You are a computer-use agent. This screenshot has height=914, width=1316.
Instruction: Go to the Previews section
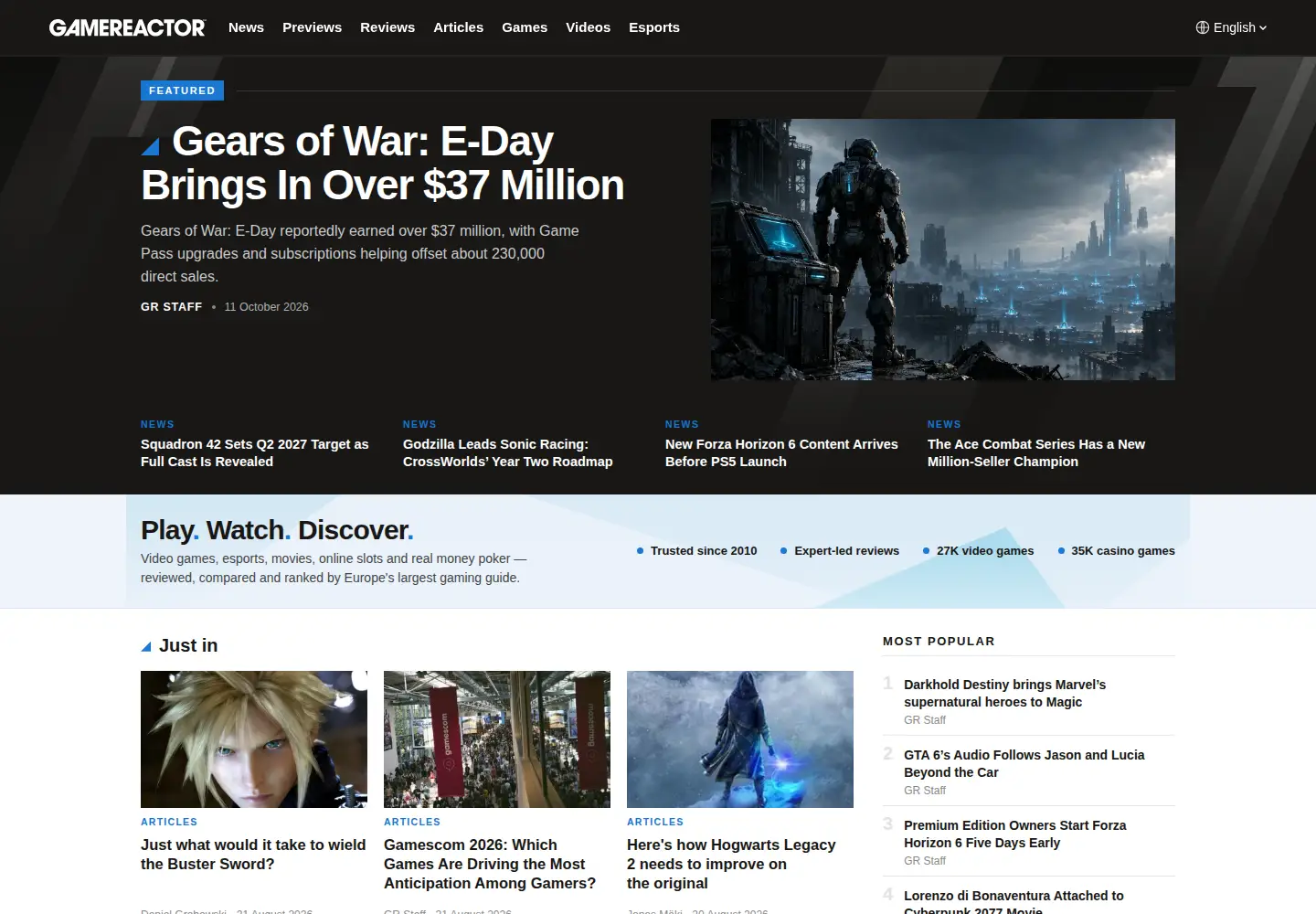[x=312, y=27]
